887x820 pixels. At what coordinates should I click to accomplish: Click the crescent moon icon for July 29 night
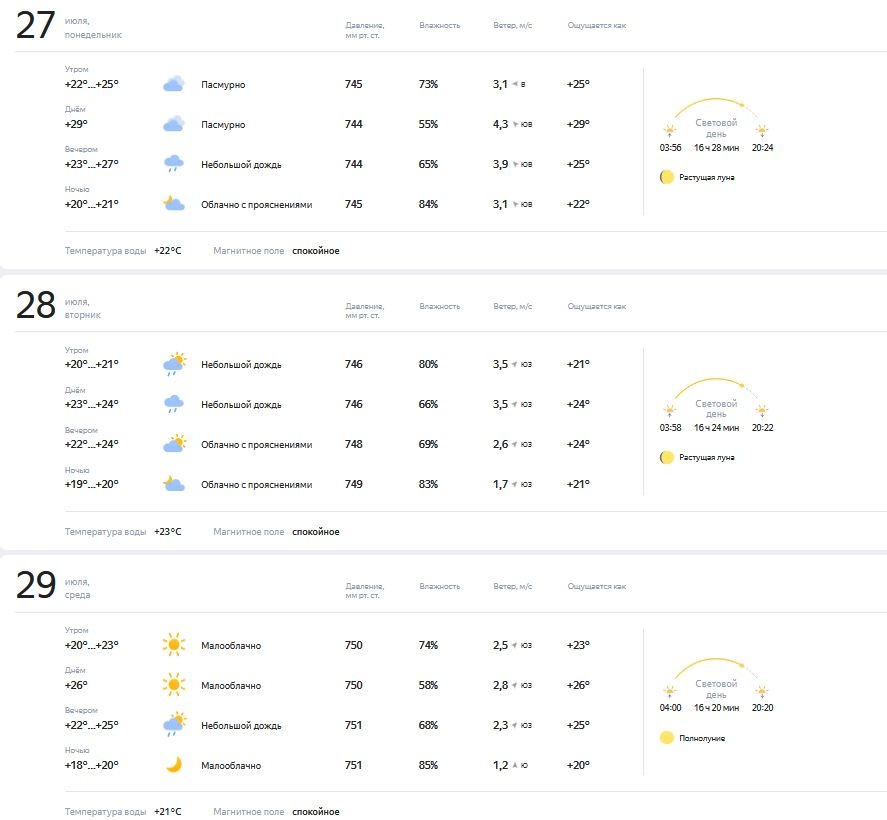pyautogui.click(x=174, y=765)
